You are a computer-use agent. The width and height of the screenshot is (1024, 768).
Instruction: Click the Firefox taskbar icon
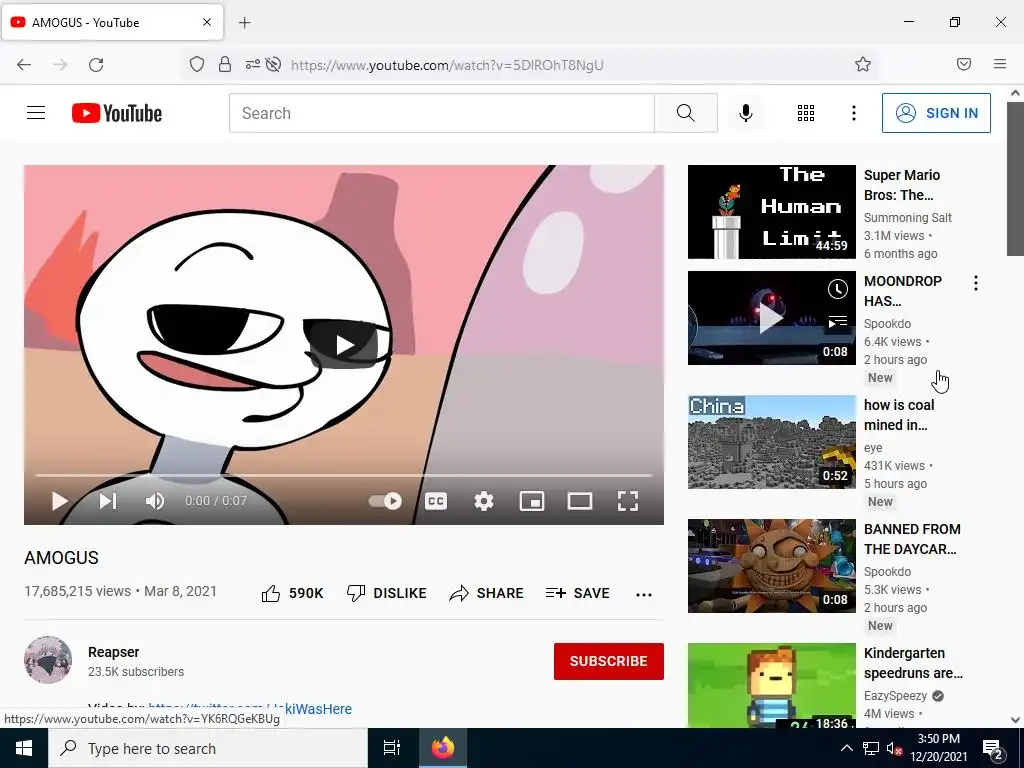(x=443, y=748)
